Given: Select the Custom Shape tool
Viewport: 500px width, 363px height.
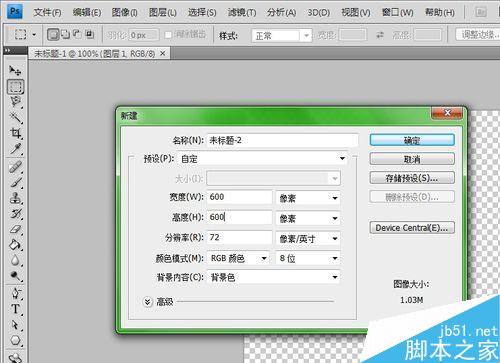Looking at the screenshot, I should [15, 340].
